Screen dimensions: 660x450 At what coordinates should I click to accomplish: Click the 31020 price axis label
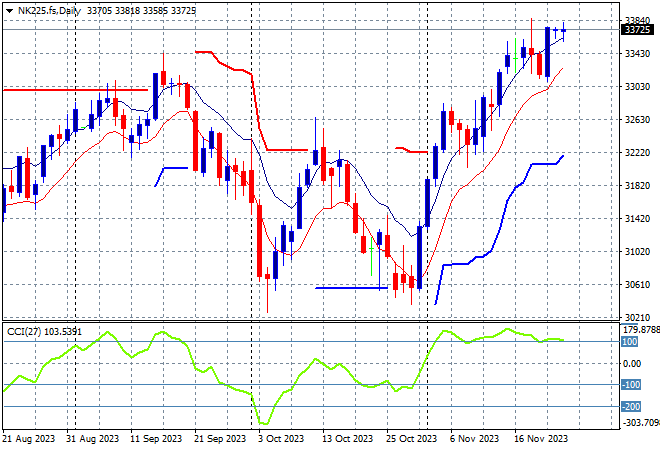pos(638,252)
